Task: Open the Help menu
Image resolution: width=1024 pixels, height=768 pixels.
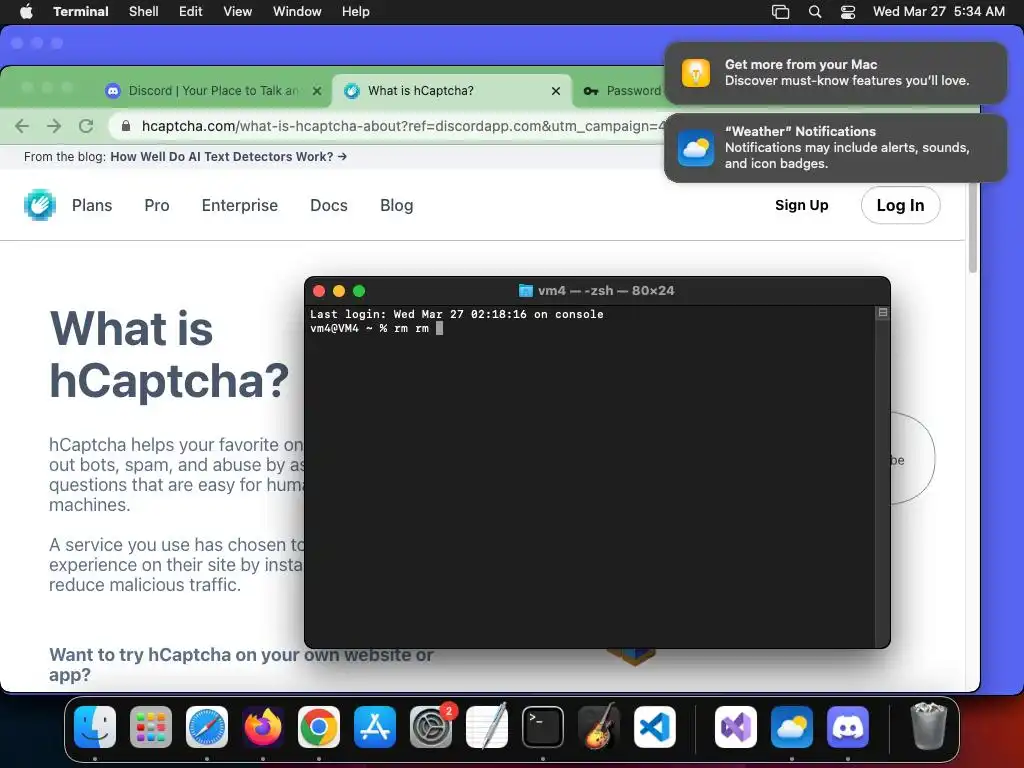Action: (x=356, y=12)
